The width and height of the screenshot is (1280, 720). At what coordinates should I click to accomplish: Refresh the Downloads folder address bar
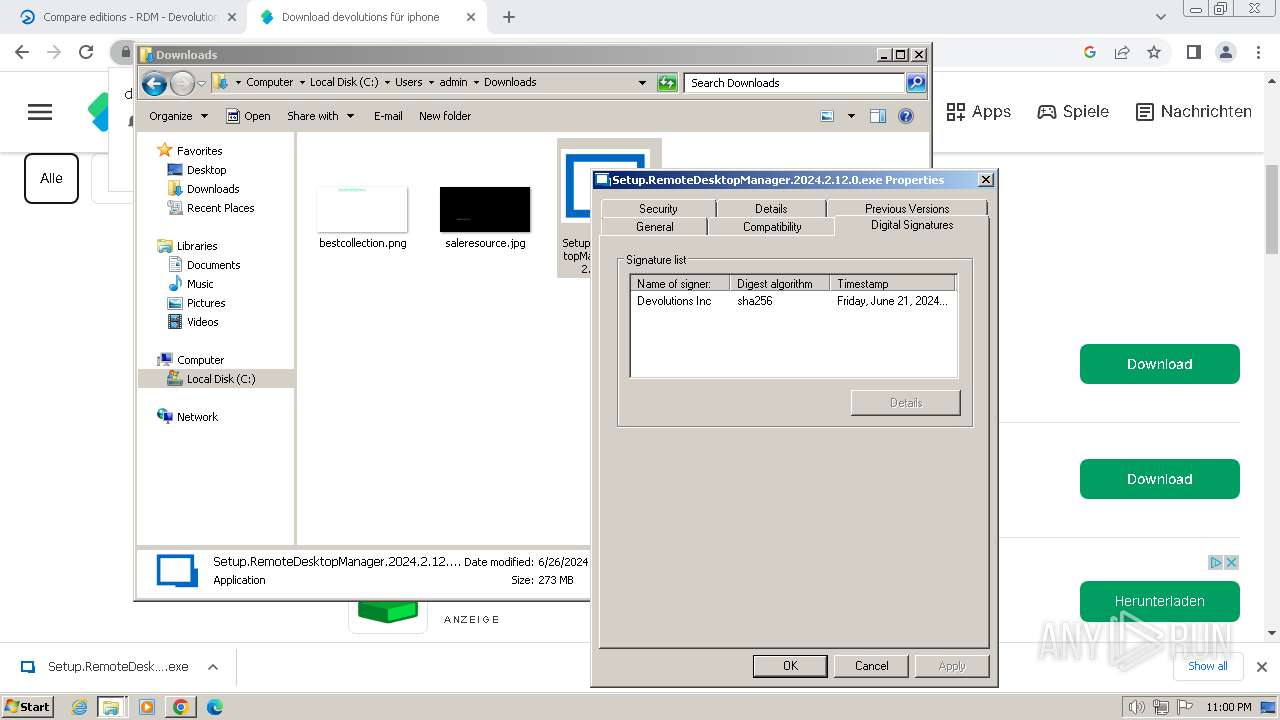(x=667, y=83)
